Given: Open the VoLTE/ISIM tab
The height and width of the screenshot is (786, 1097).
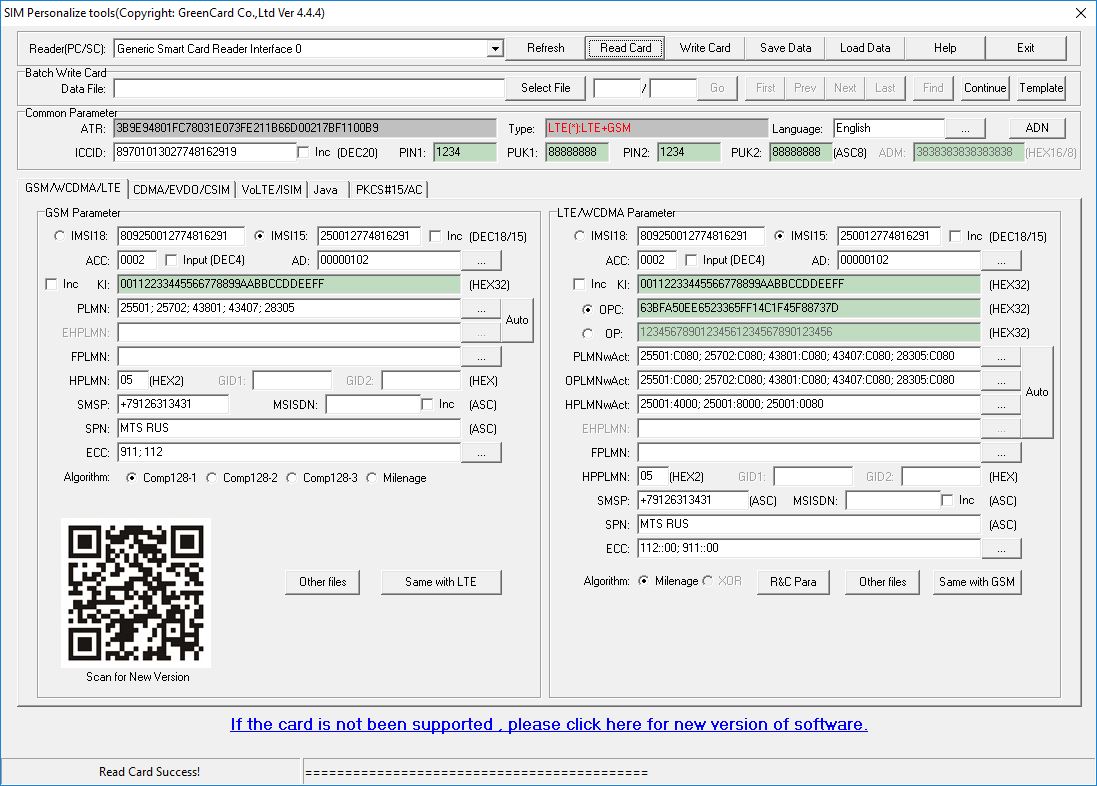Looking at the screenshot, I should point(271,189).
